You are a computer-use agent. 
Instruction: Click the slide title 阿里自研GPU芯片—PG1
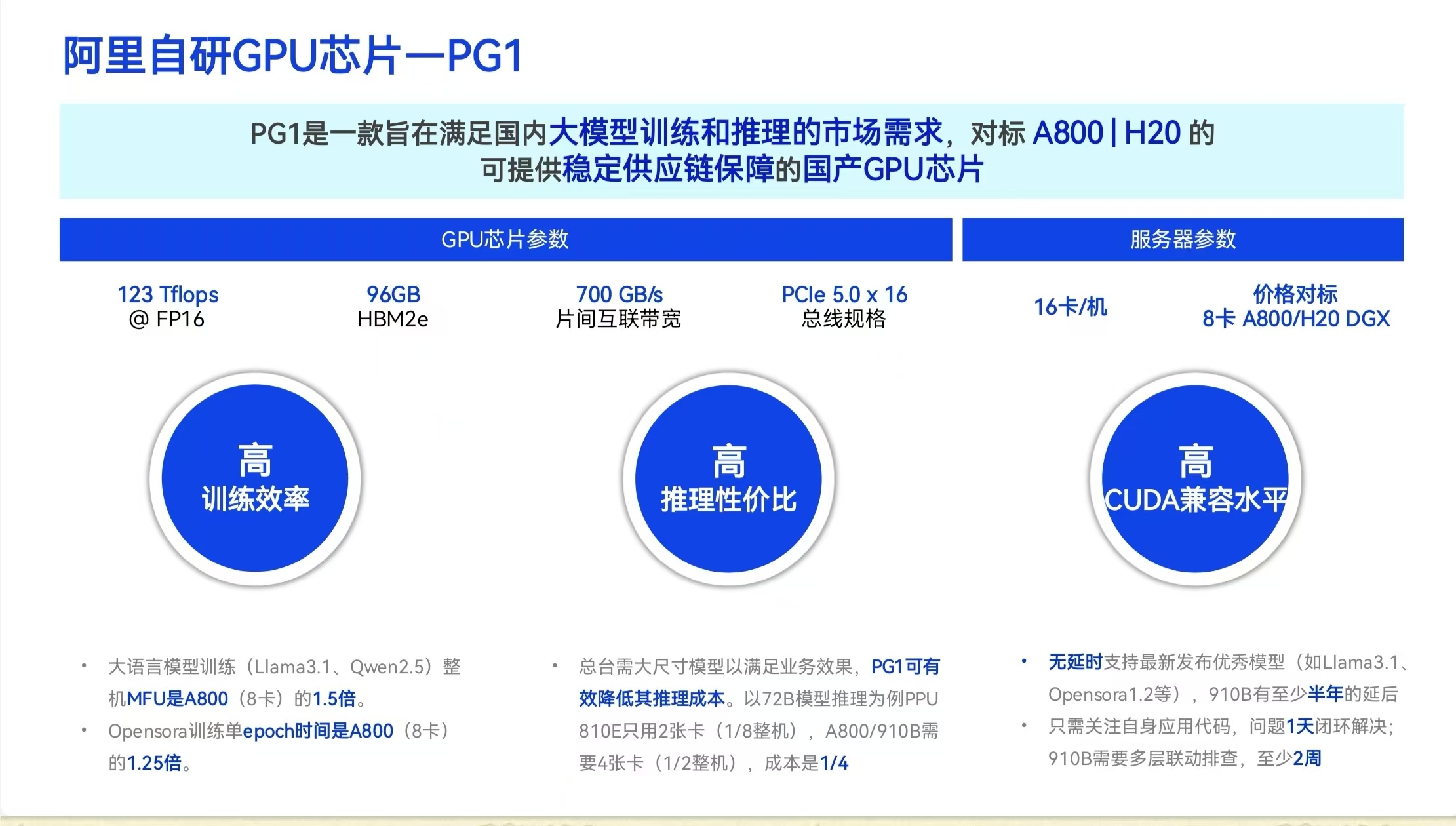(292, 55)
